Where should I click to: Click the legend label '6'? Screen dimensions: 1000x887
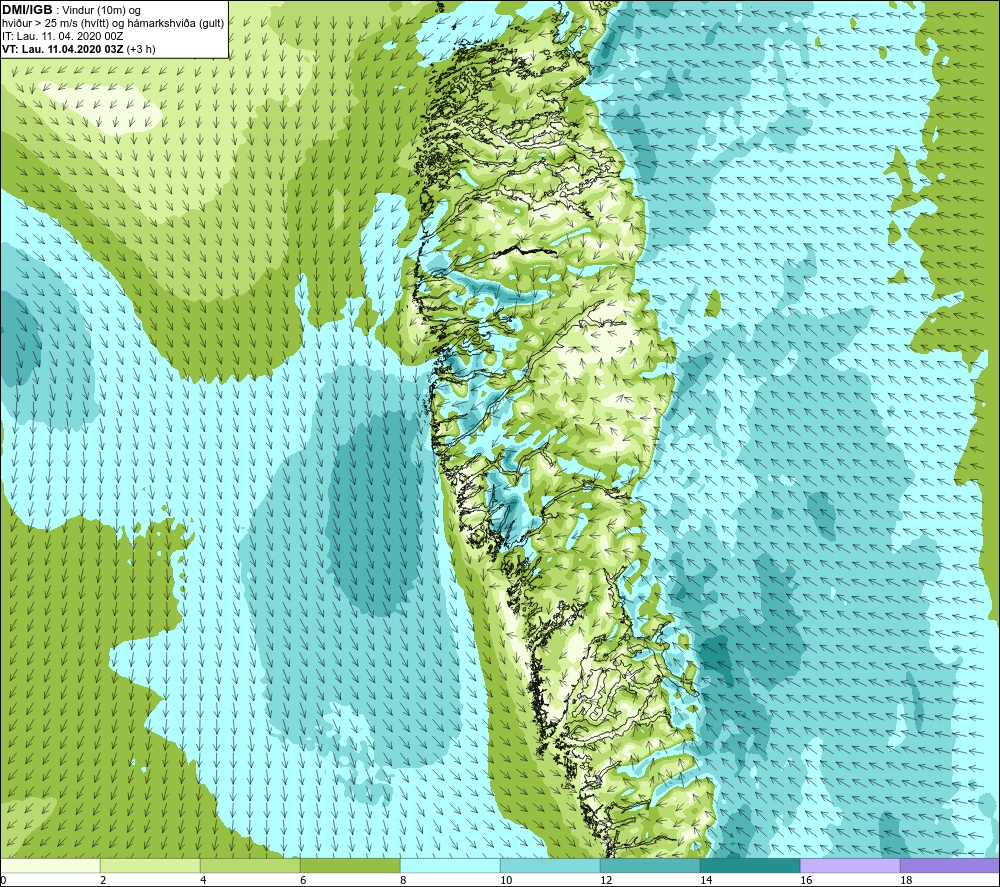[304, 880]
